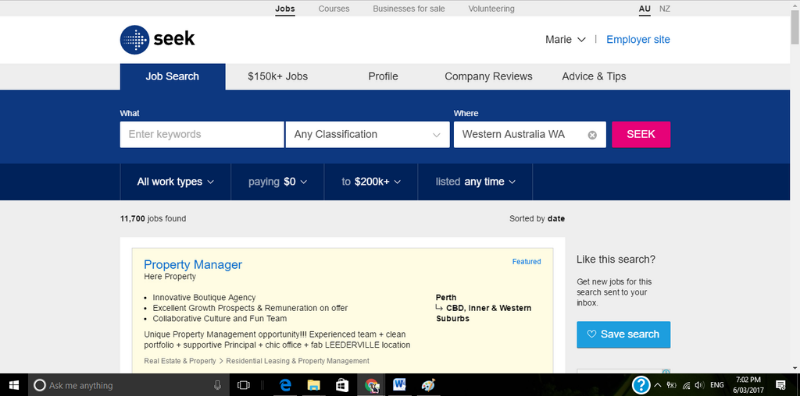Open Microsoft Word from the taskbar
The width and height of the screenshot is (800, 396).
(399, 385)
